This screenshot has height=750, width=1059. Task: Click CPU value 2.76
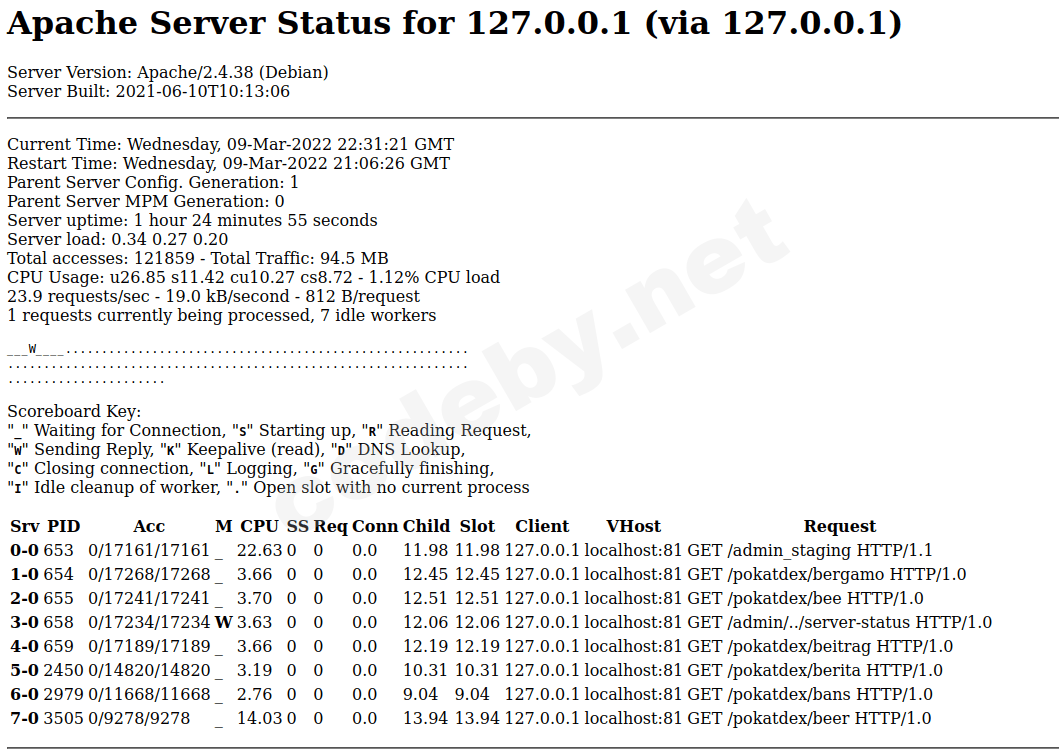coord(255,695)
